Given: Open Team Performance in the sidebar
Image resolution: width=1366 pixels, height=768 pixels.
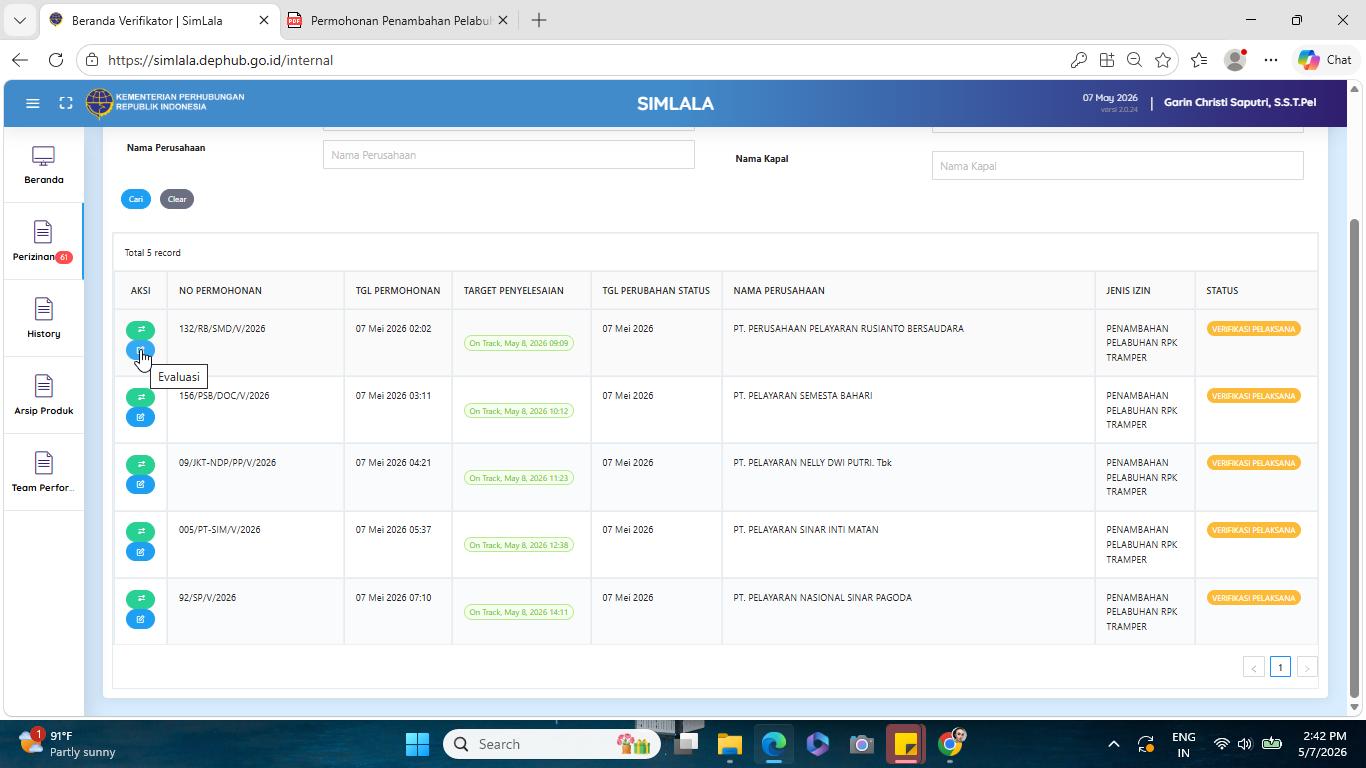Looking at the screenshot, I should (x=43, y=473).
